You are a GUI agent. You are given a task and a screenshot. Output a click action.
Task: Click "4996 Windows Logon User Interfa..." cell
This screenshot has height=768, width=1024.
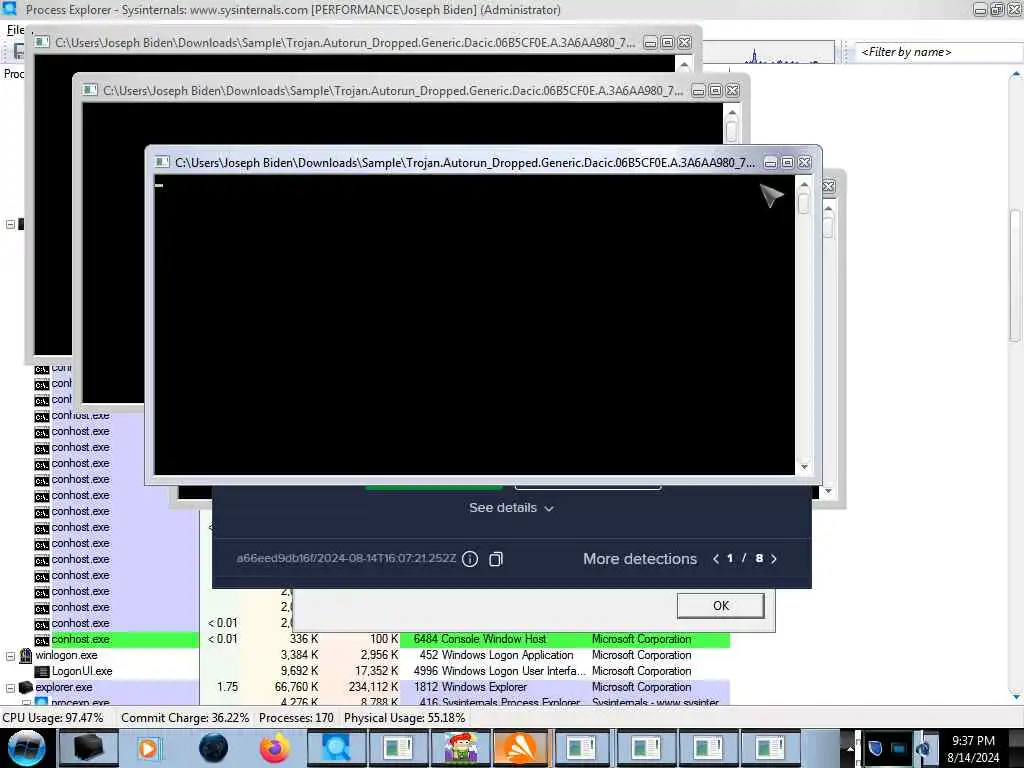tap(500, 671)
